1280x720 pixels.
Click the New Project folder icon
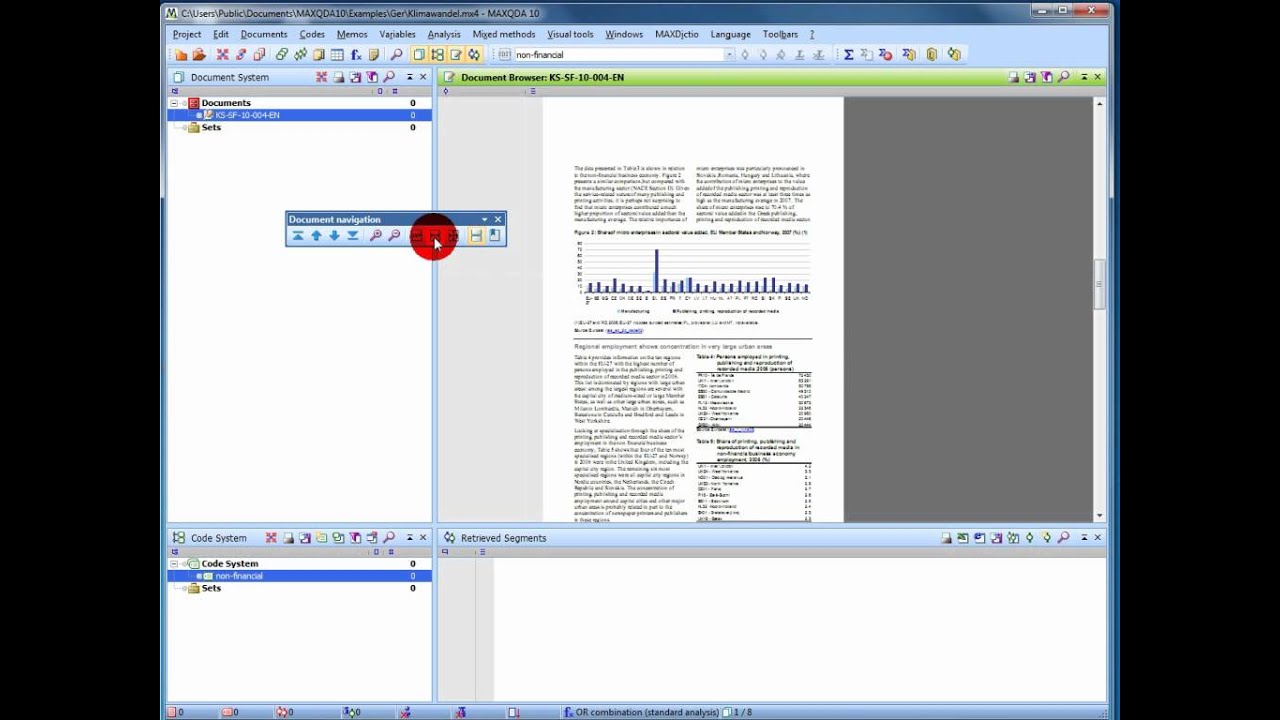pyautogui.click(x=181, y=55)
